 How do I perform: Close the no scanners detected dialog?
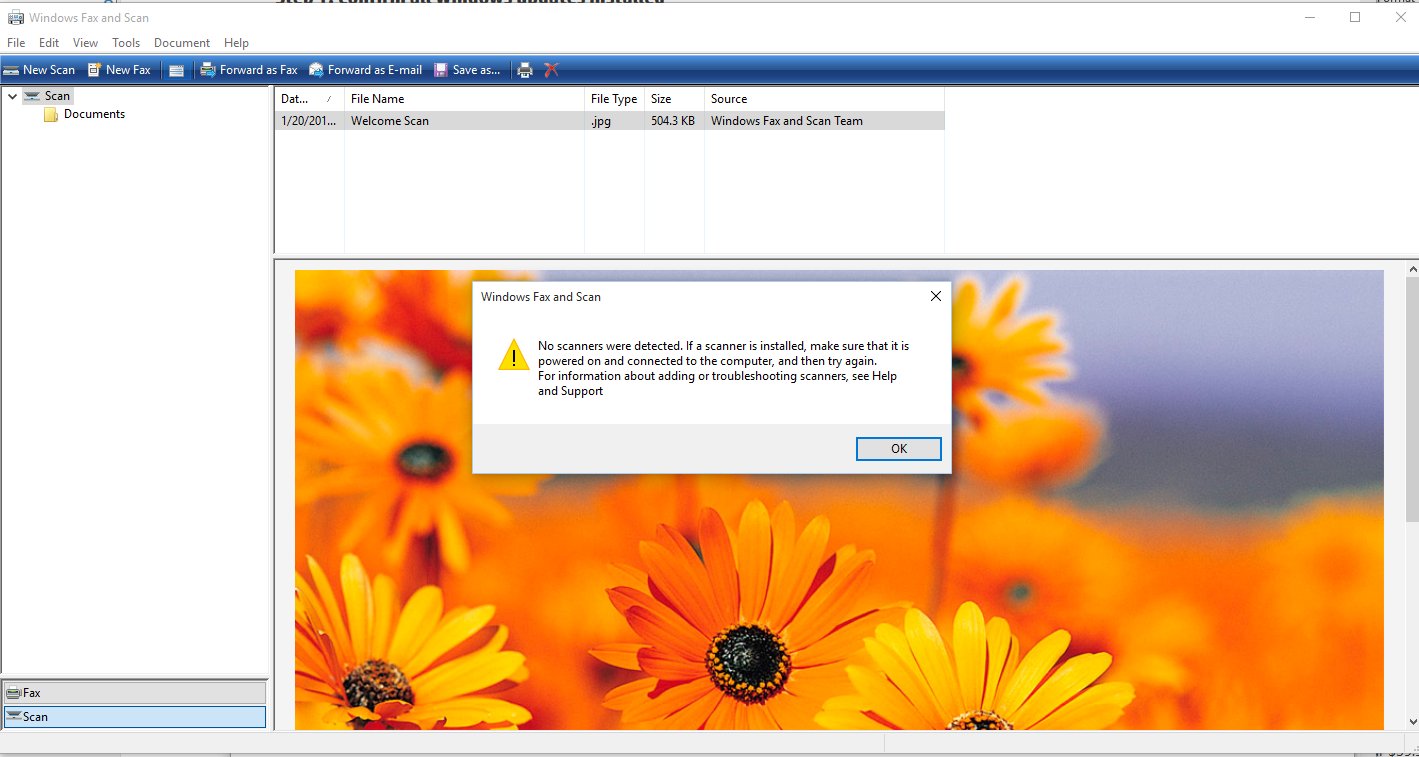click(x=898, y=449)
